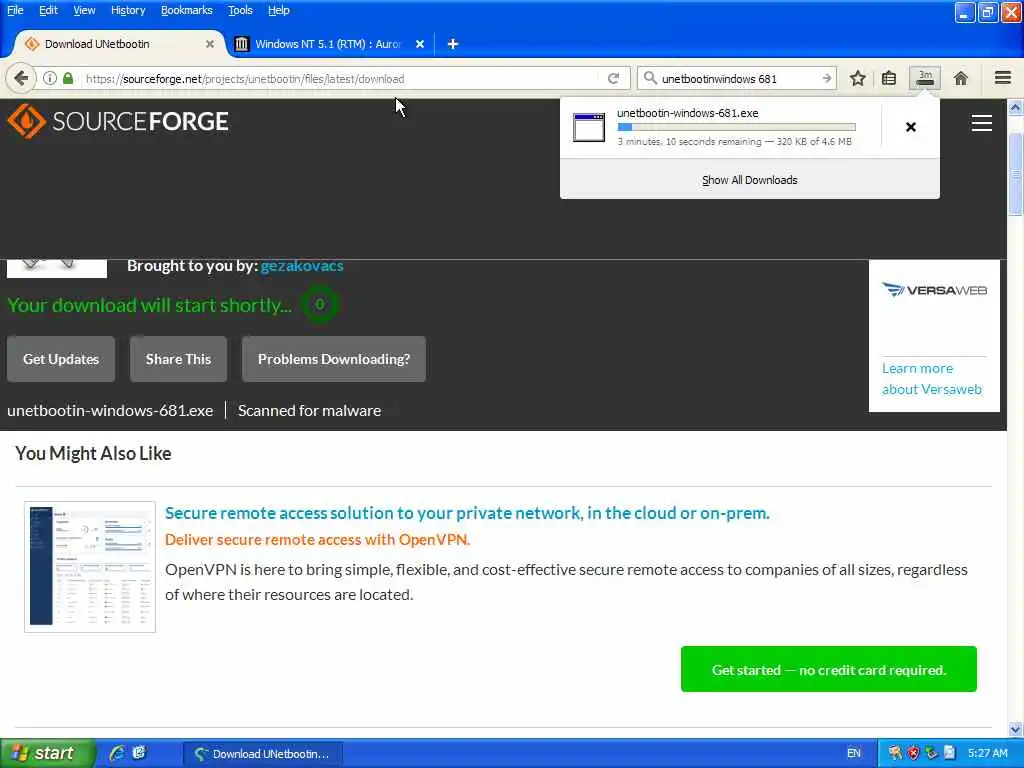The image size is (1024, 768).
Task: Open site information icon in address bar
Action: pos(50,78)
